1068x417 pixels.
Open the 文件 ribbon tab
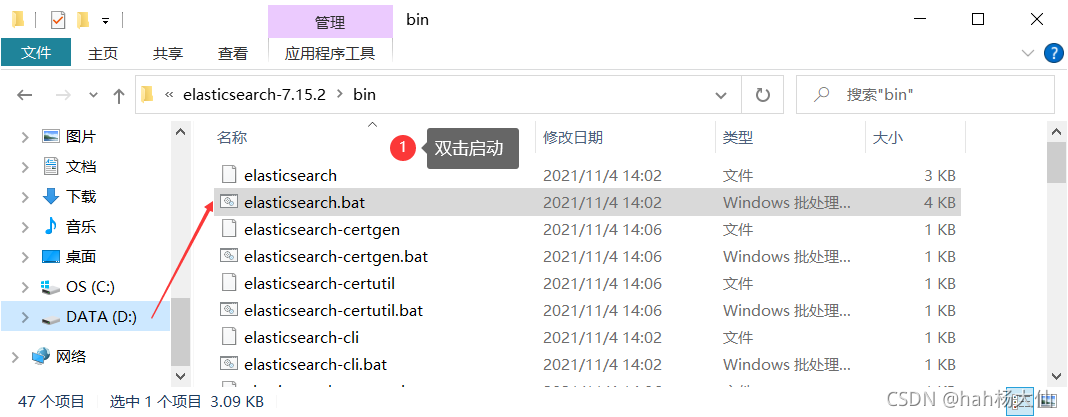pyautogui.click(x=36, y=52)
